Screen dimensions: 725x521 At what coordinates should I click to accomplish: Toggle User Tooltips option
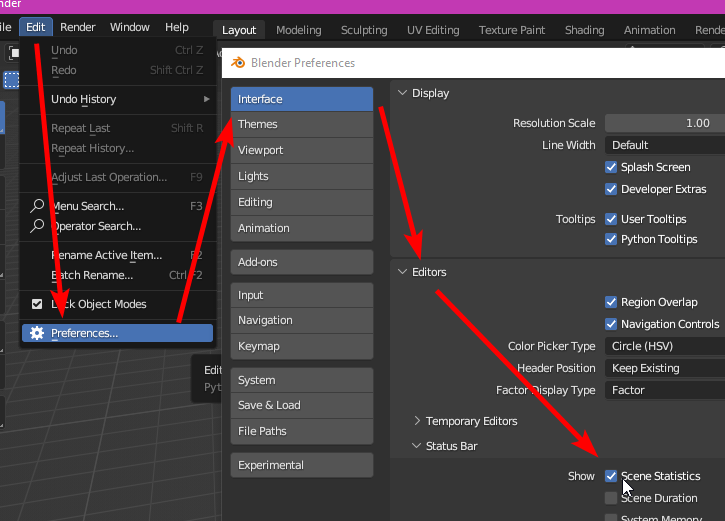pyautogui.click(x=611, y=219)
